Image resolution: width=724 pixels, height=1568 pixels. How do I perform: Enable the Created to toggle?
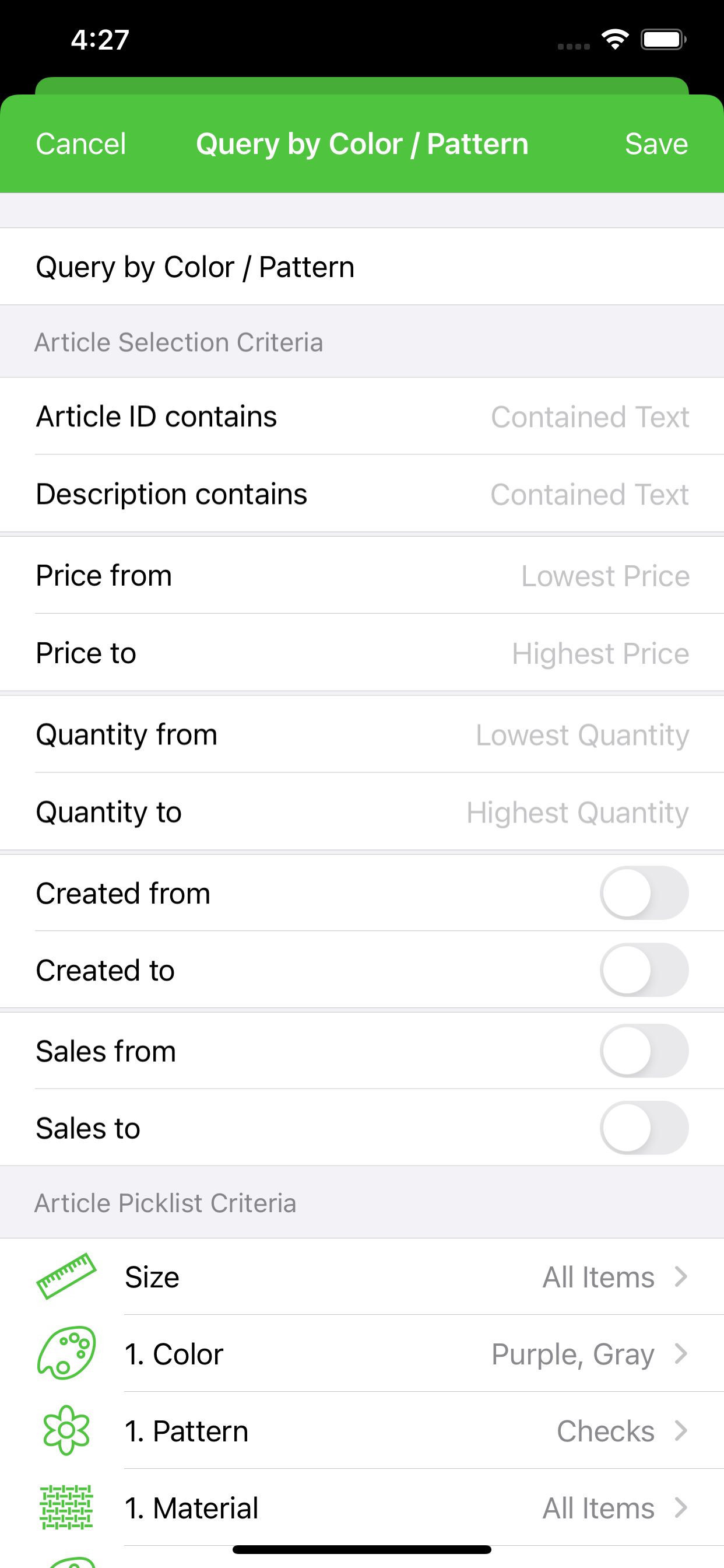[x=644, y=970]
